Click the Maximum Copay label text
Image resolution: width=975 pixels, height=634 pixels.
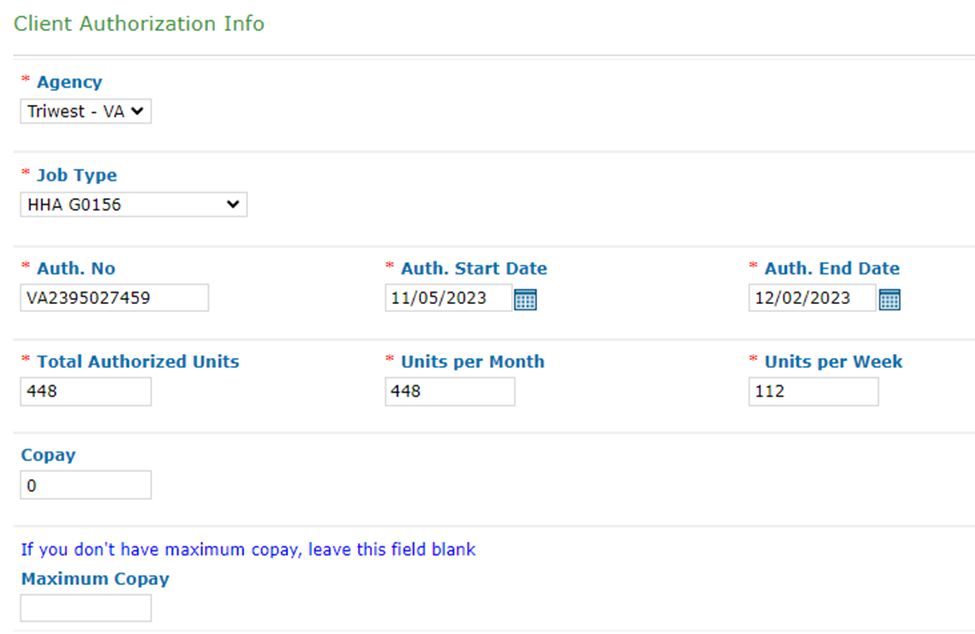pos(95,578)
